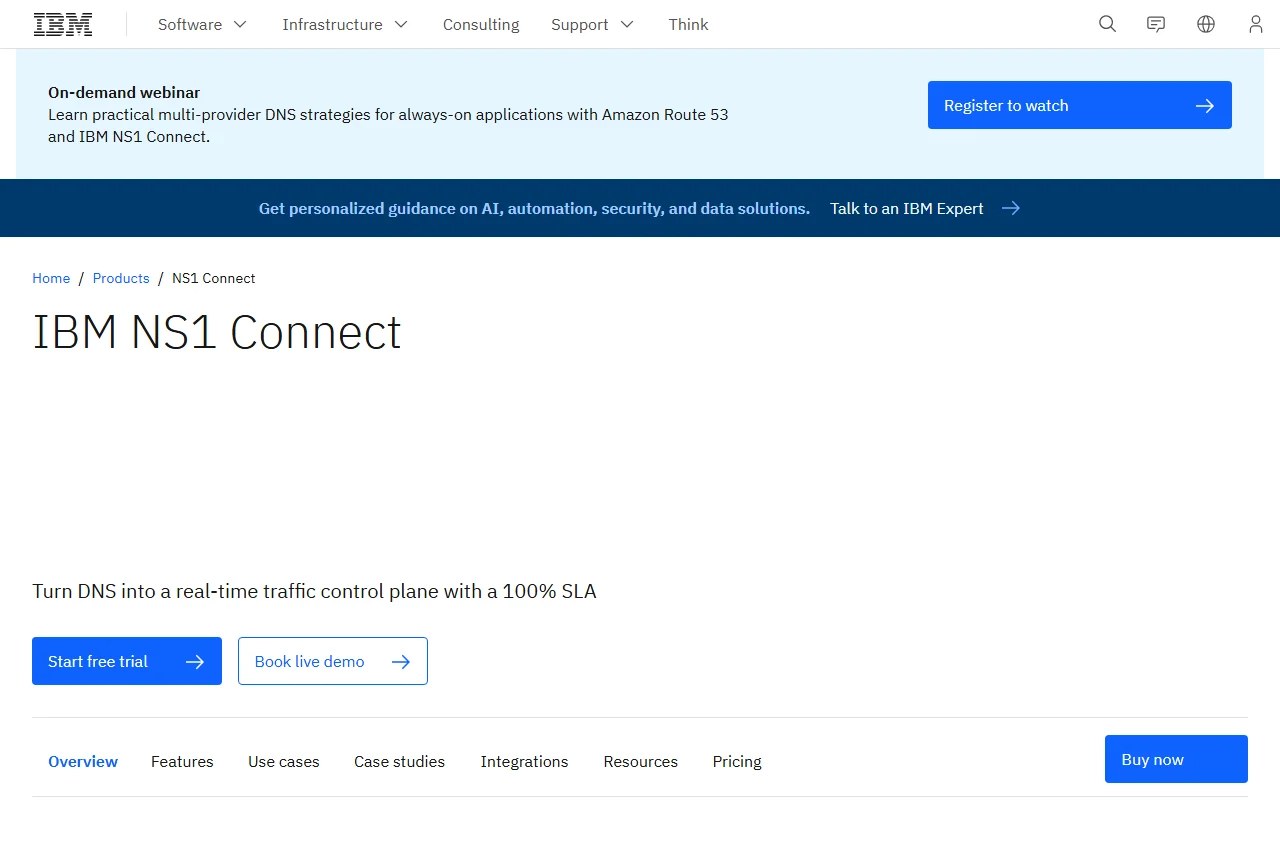The height and width of the screenshot is (850, 1280).
Task: Click the On-demand webinar heading
Action: pos(124,92)
